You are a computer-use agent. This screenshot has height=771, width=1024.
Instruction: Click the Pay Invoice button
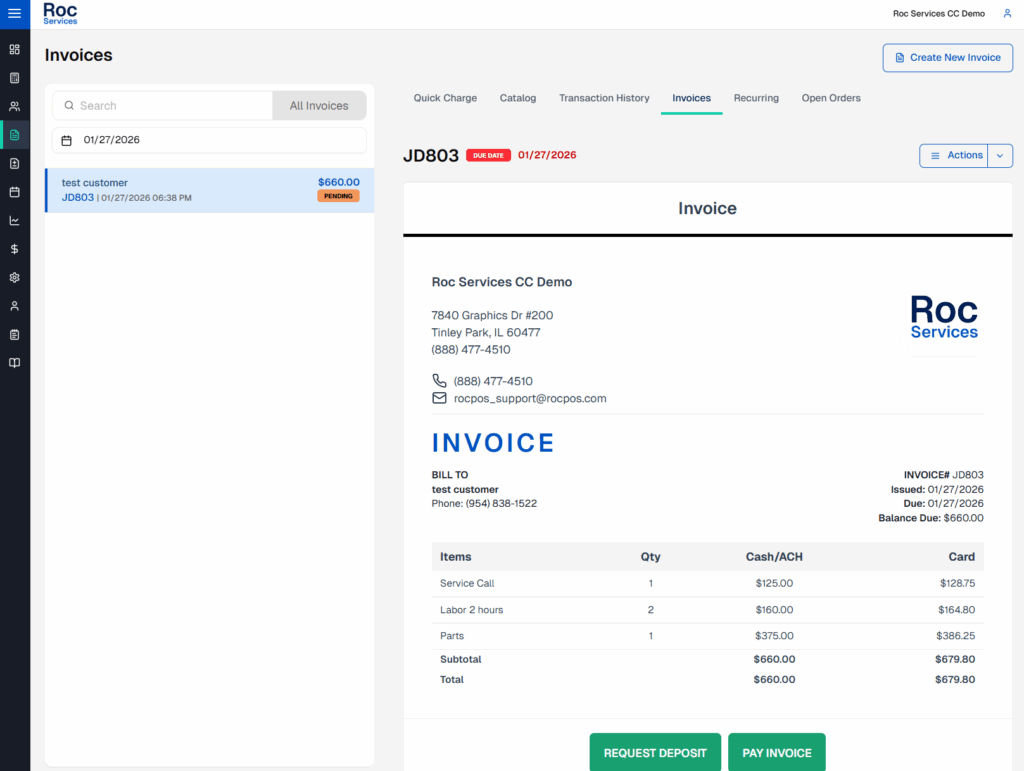tap(776, 751)
